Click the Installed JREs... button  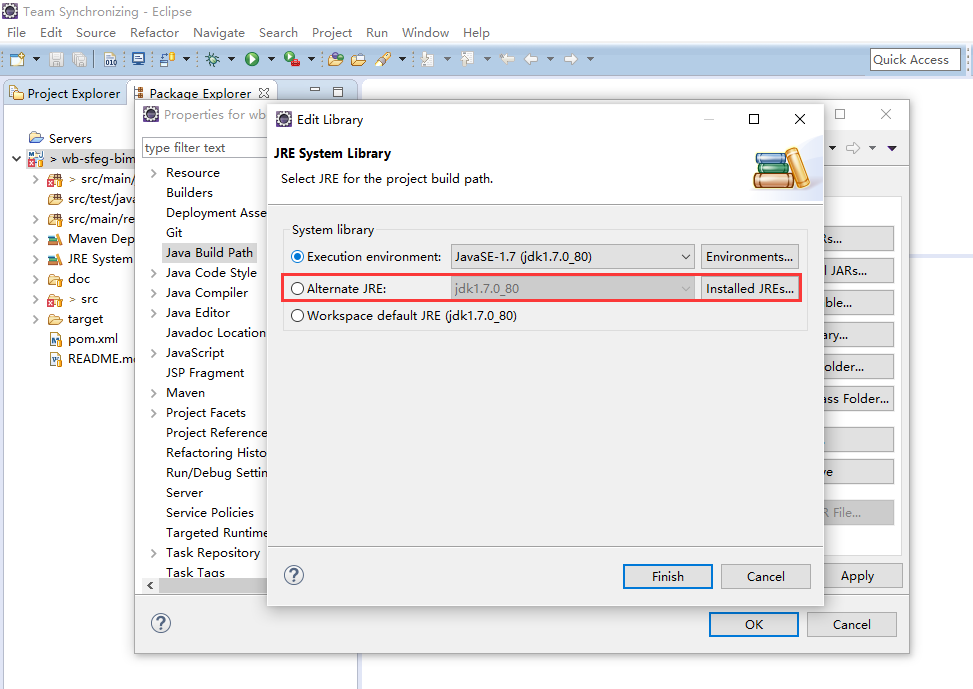point(750,289)
